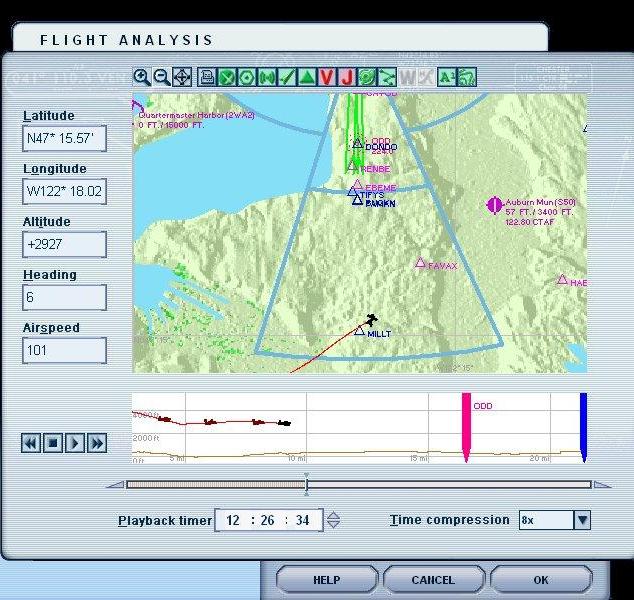Confirm with the OK button
Viewport: 634px width, 600px height.
(541, 580)
